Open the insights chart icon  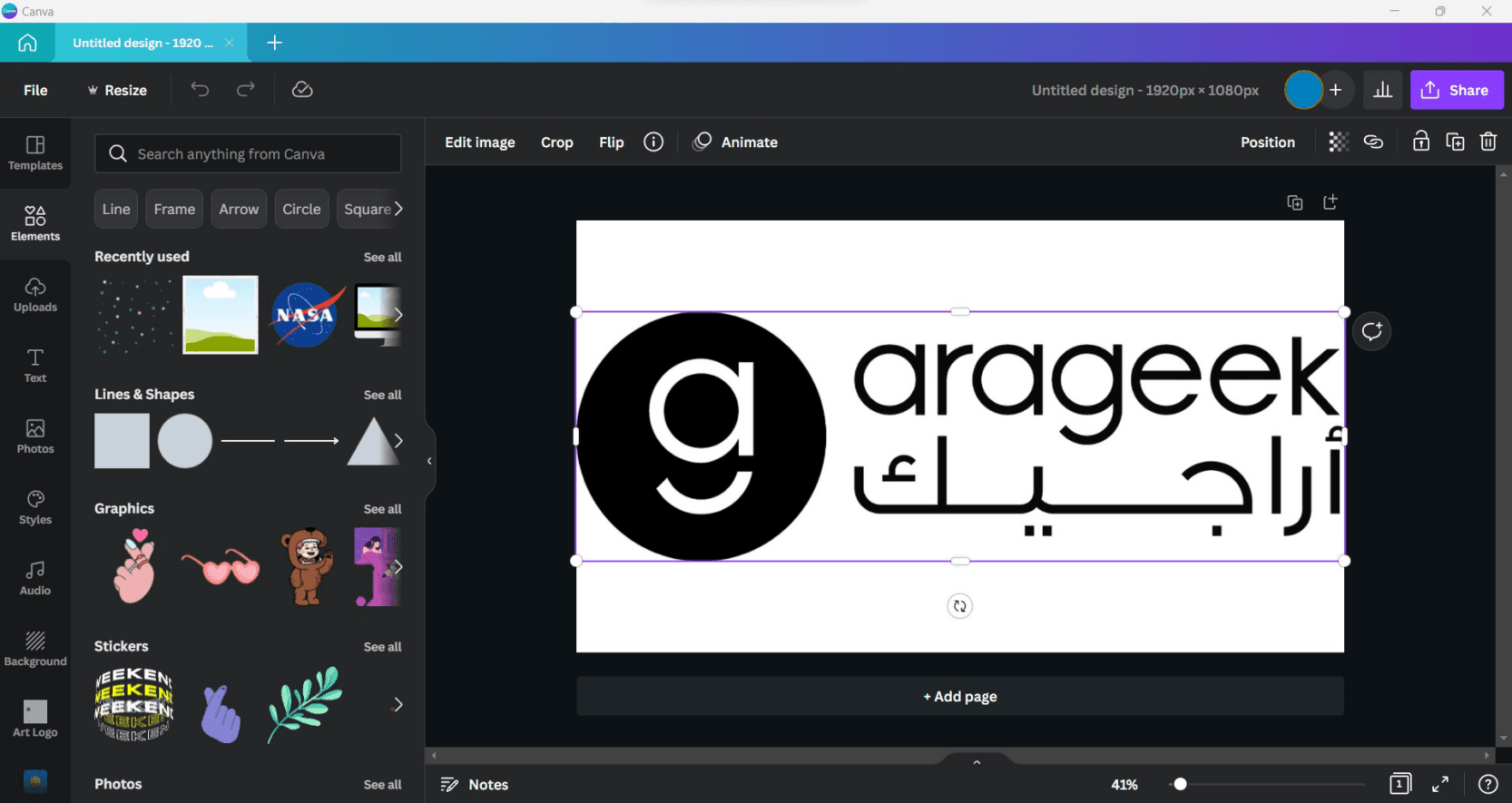[x=1382, y=90]
